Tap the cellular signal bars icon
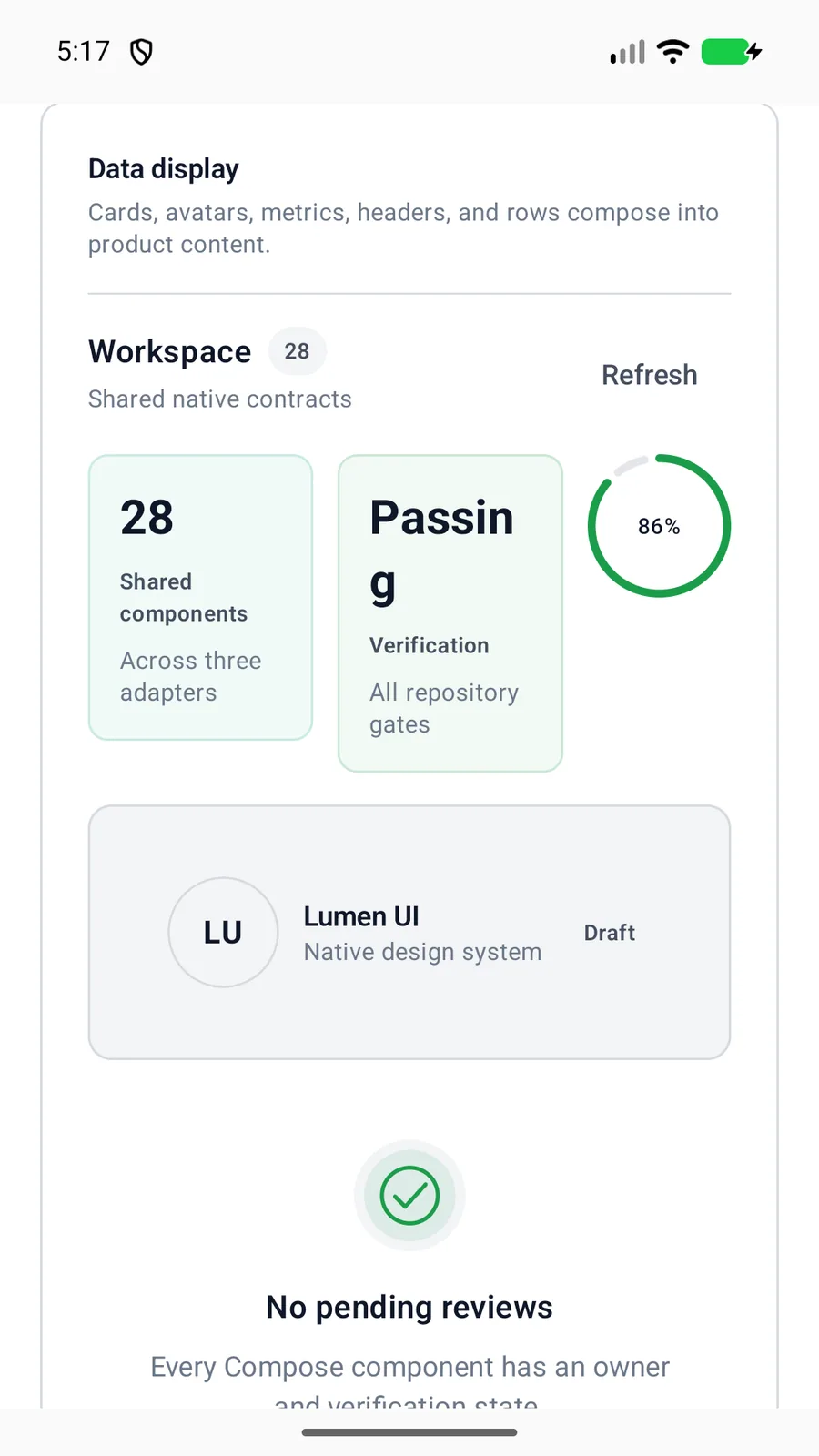This screenshot has width=819, height=1456. pyautogui.click(x=627, y=52)
